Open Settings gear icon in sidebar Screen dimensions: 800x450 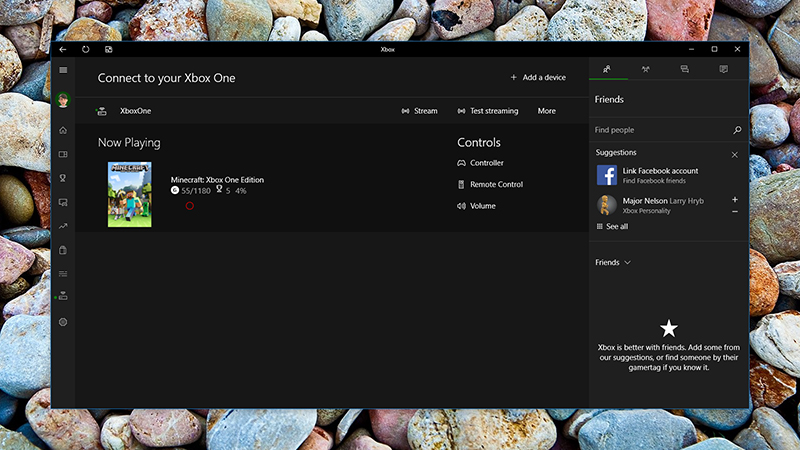coord(63,322)
